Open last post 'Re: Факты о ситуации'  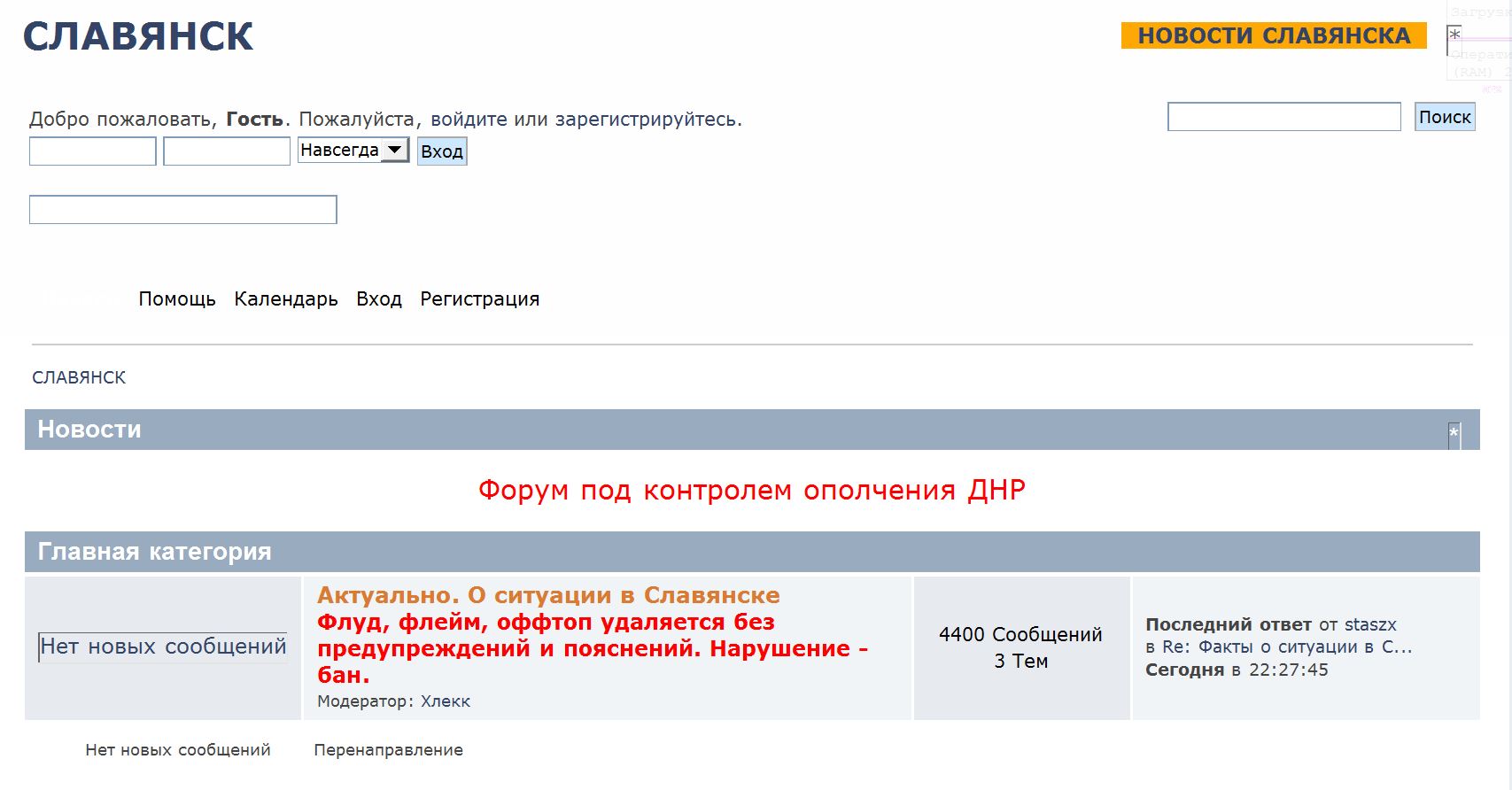[x=1287, y=647]
